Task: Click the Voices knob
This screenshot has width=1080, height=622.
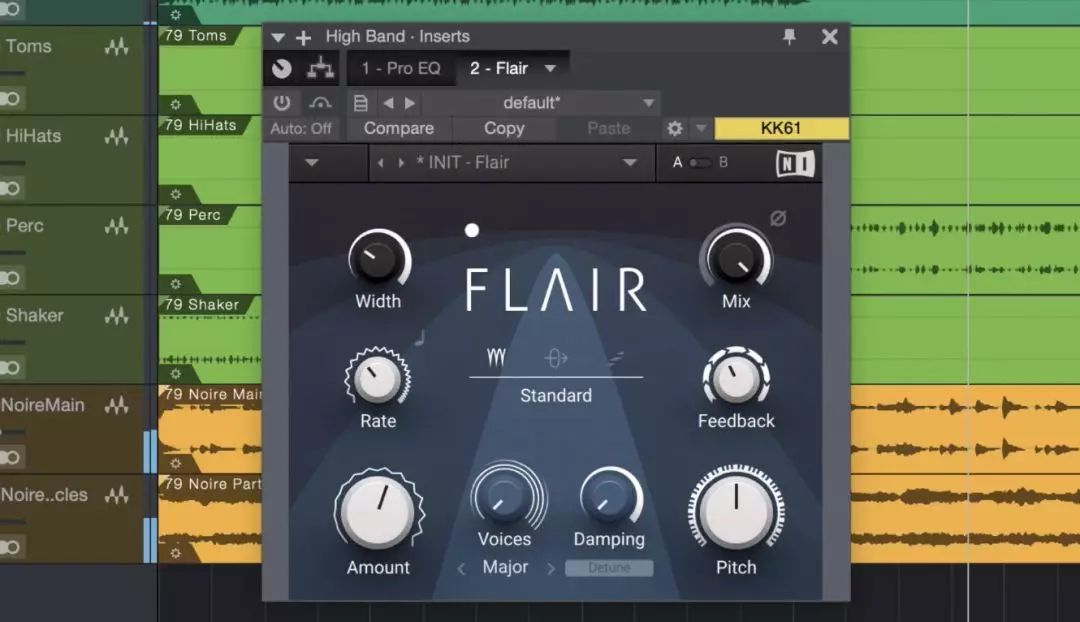Action: click(x=505, y=497)
